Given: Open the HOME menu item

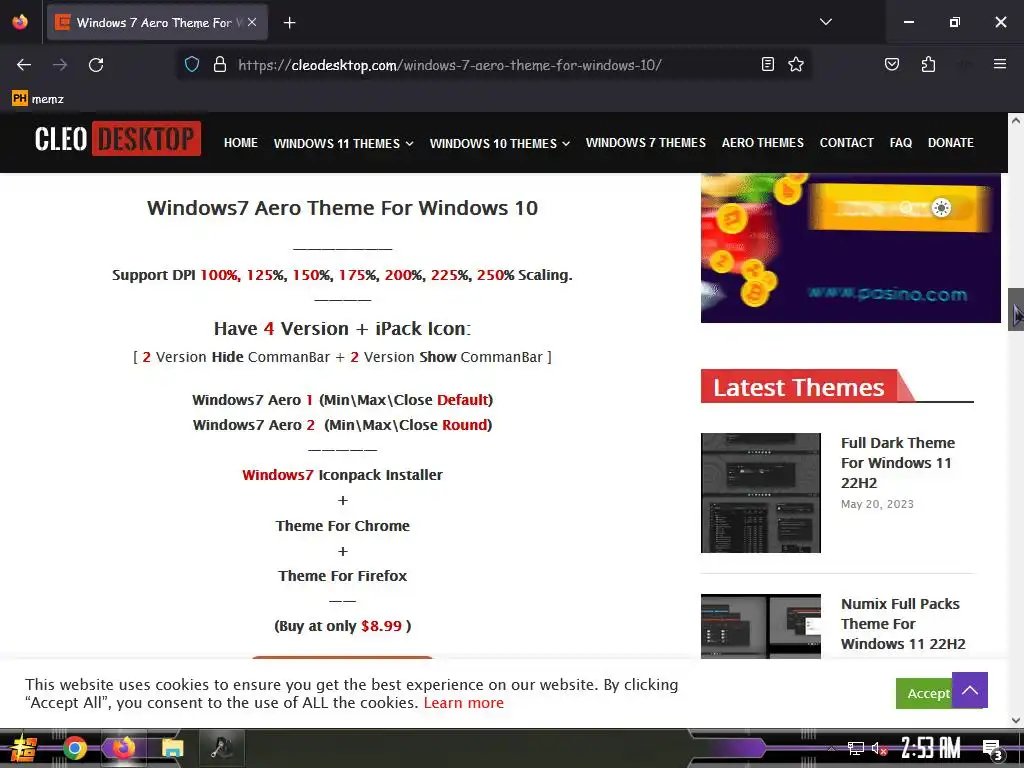Looking at the screenshot, I should coord(240,142).
